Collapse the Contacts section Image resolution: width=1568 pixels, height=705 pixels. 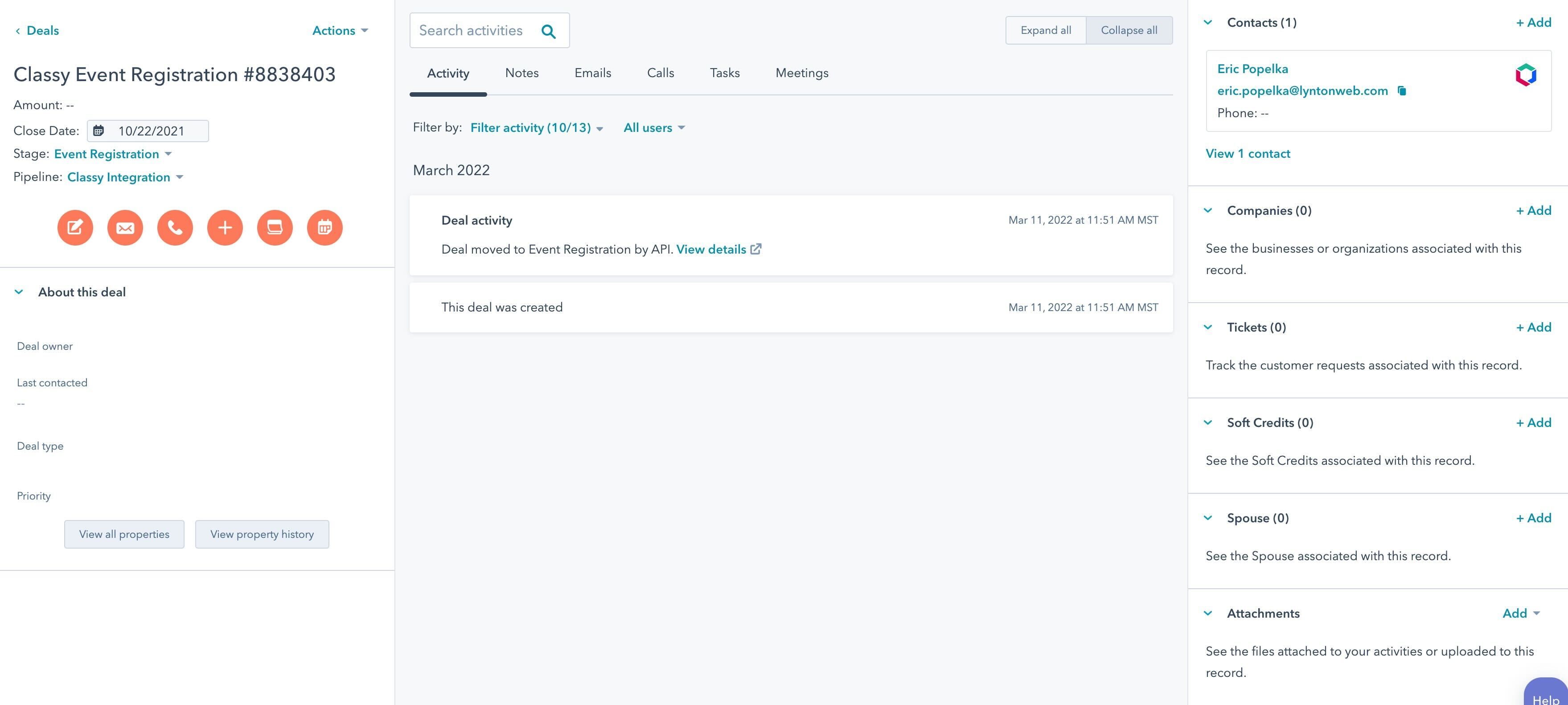(x=1208, y=23)
